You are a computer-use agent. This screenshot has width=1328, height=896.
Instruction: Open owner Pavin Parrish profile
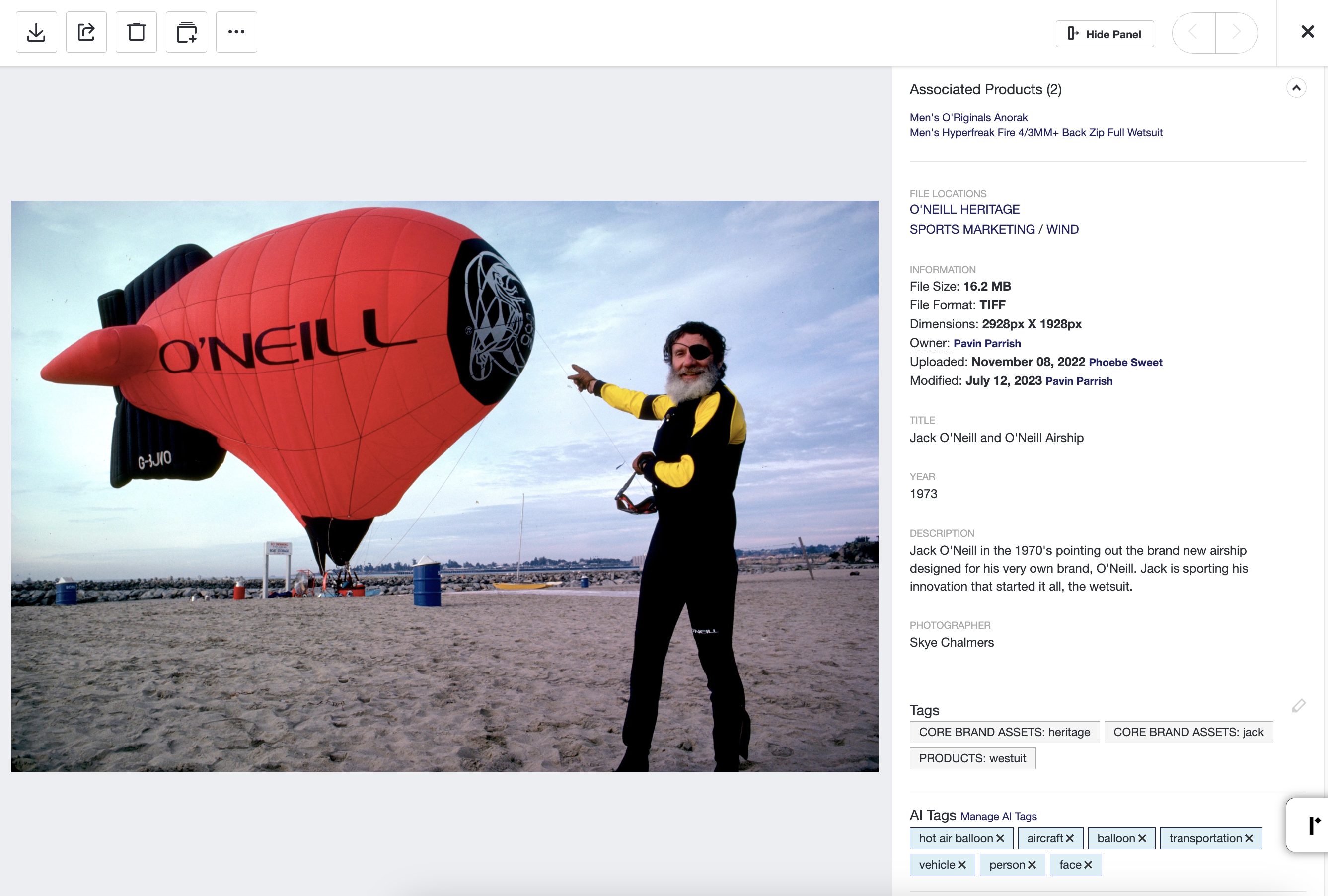(987, 343)
